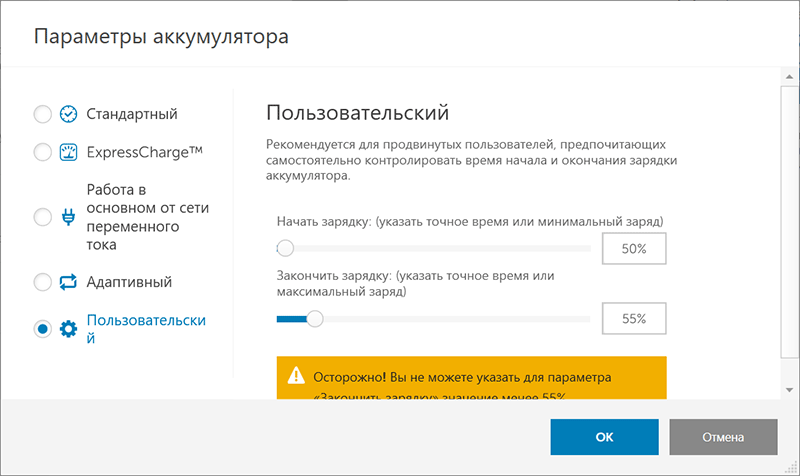Open the Стандартный mode label
Image resolution: width=800 pixels, height=476 pixels.
click(x=132, y=114)
